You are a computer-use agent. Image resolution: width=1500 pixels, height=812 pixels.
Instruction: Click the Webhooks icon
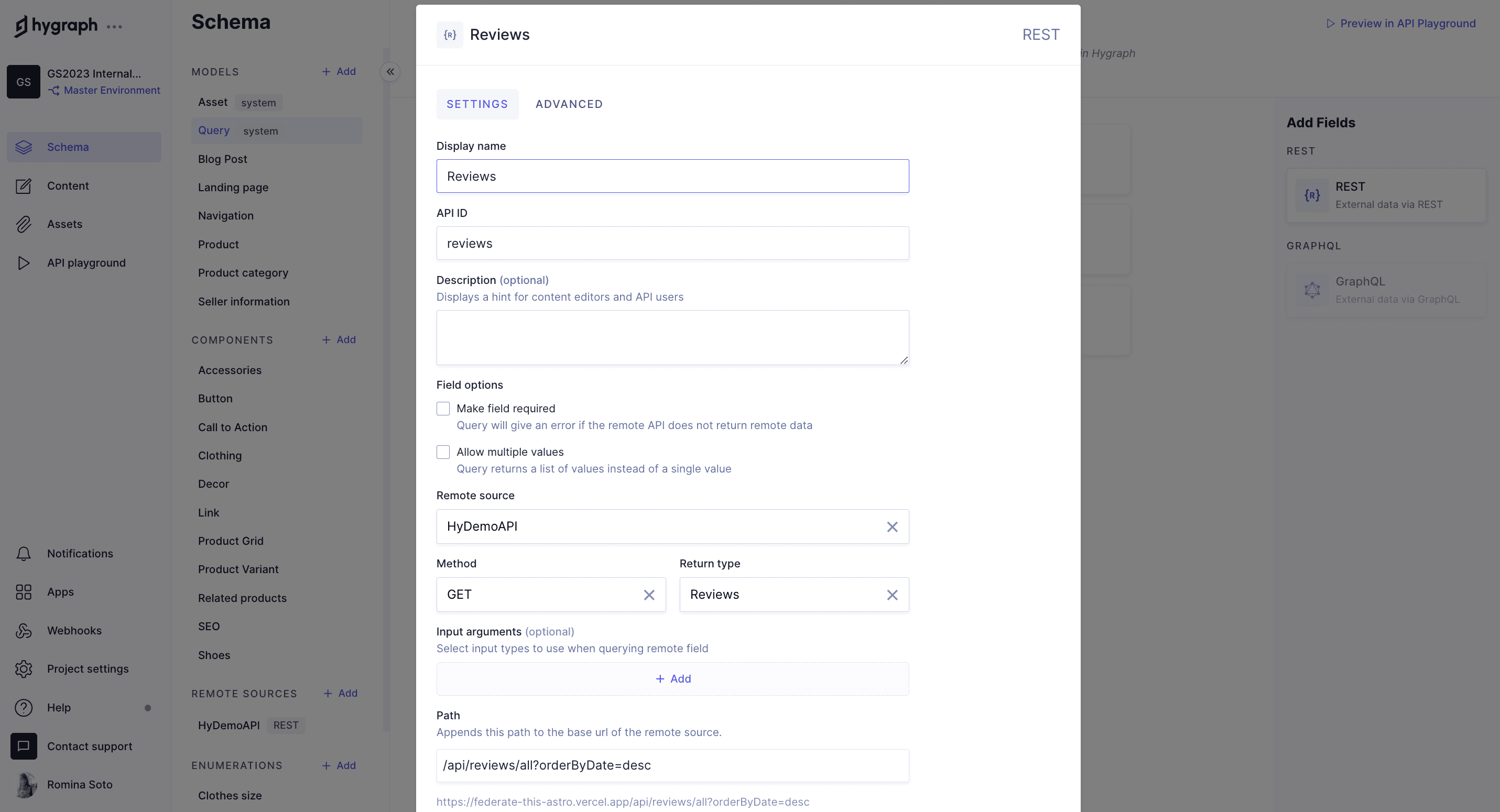[23, 631]
